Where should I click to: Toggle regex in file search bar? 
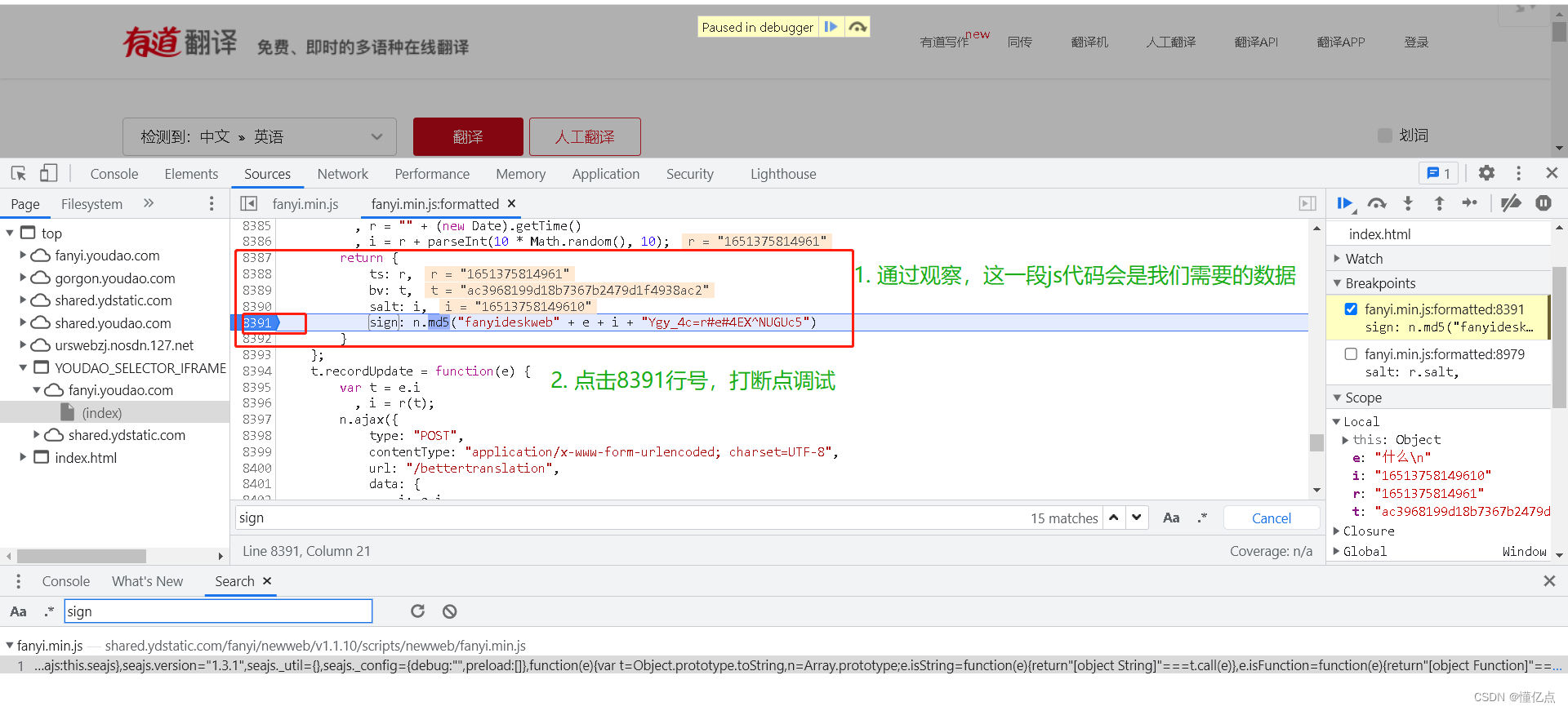click(x=1202, y=518)
